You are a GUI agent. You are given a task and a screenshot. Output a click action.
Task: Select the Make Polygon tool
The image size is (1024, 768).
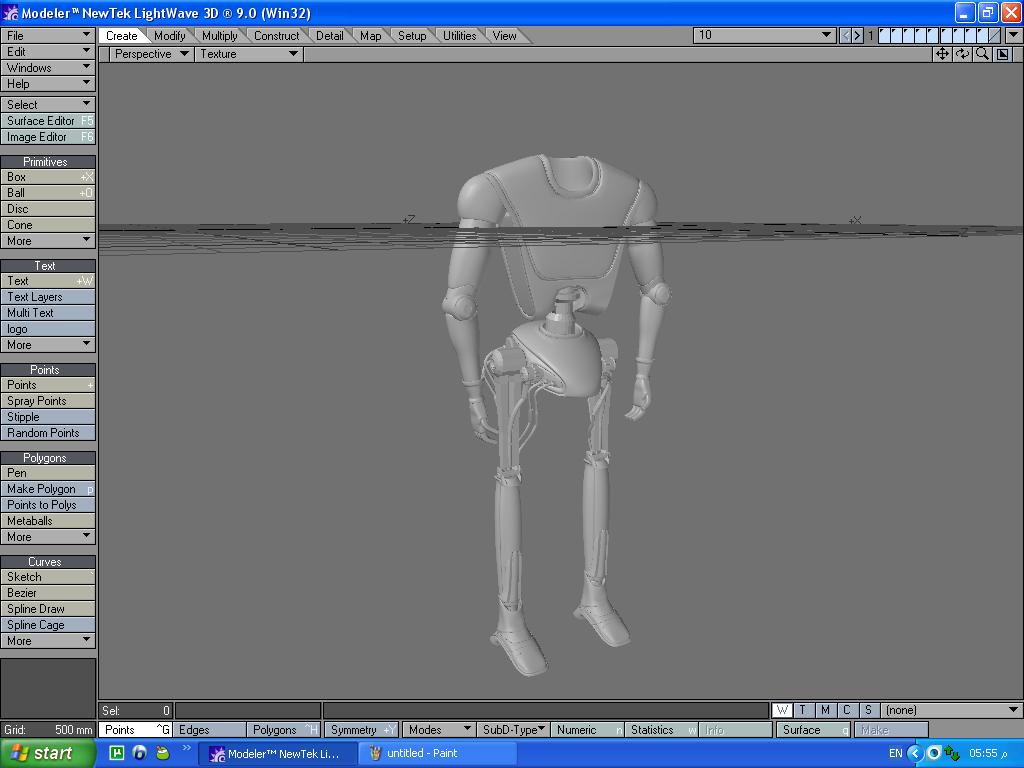(48, 489)
